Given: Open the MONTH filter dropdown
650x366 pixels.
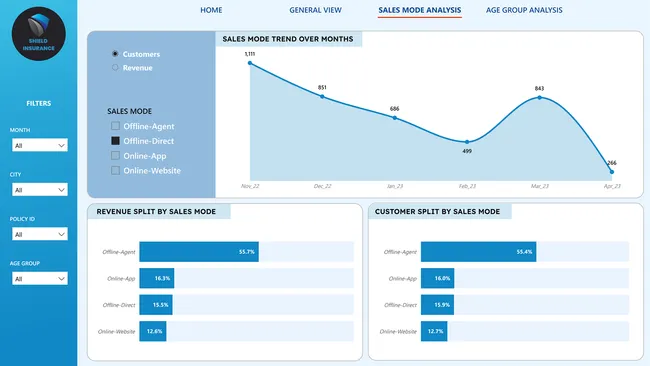Looking at the screenshot, I should (40, 145).
